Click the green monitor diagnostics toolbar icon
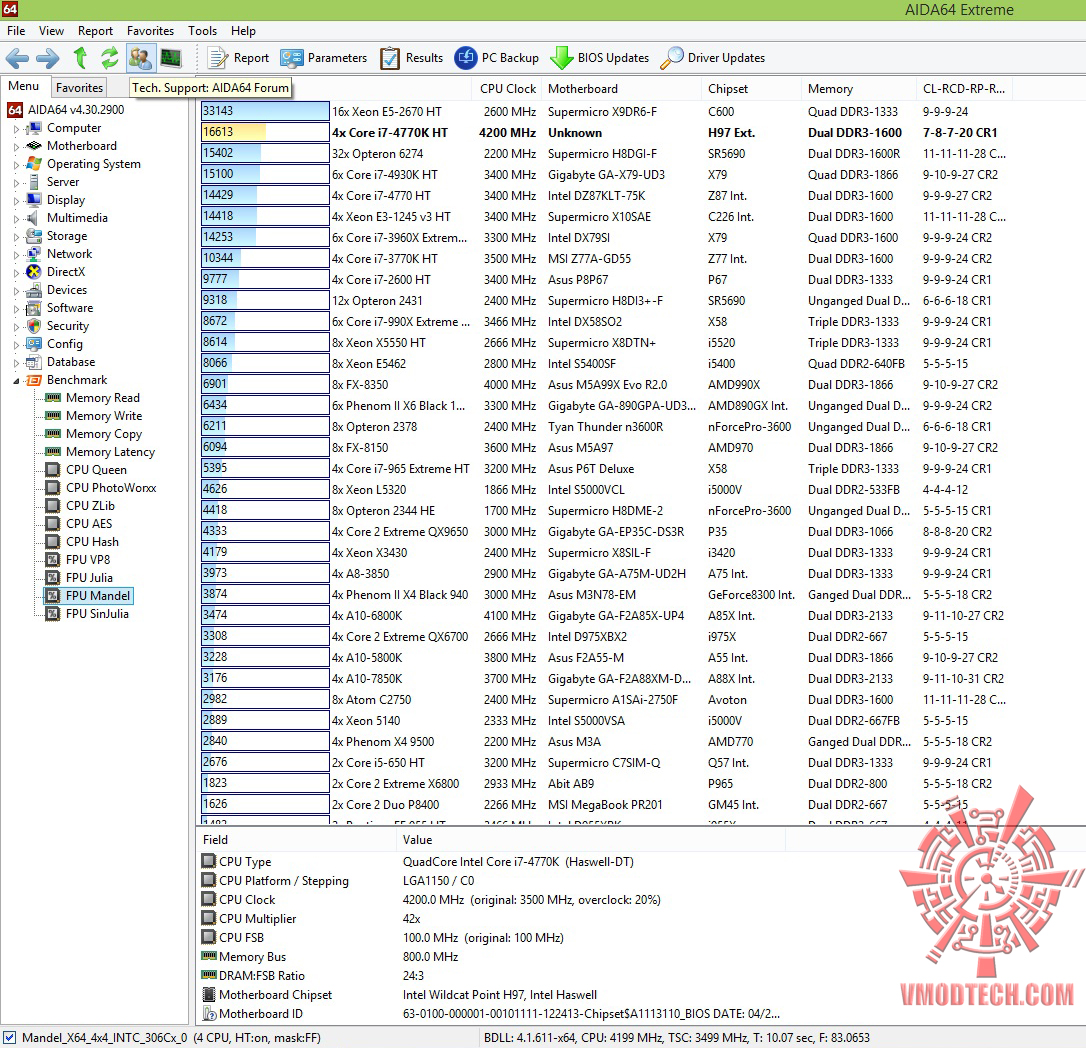Viewport: 1086px width, 1048px height. tap(170, 57)
